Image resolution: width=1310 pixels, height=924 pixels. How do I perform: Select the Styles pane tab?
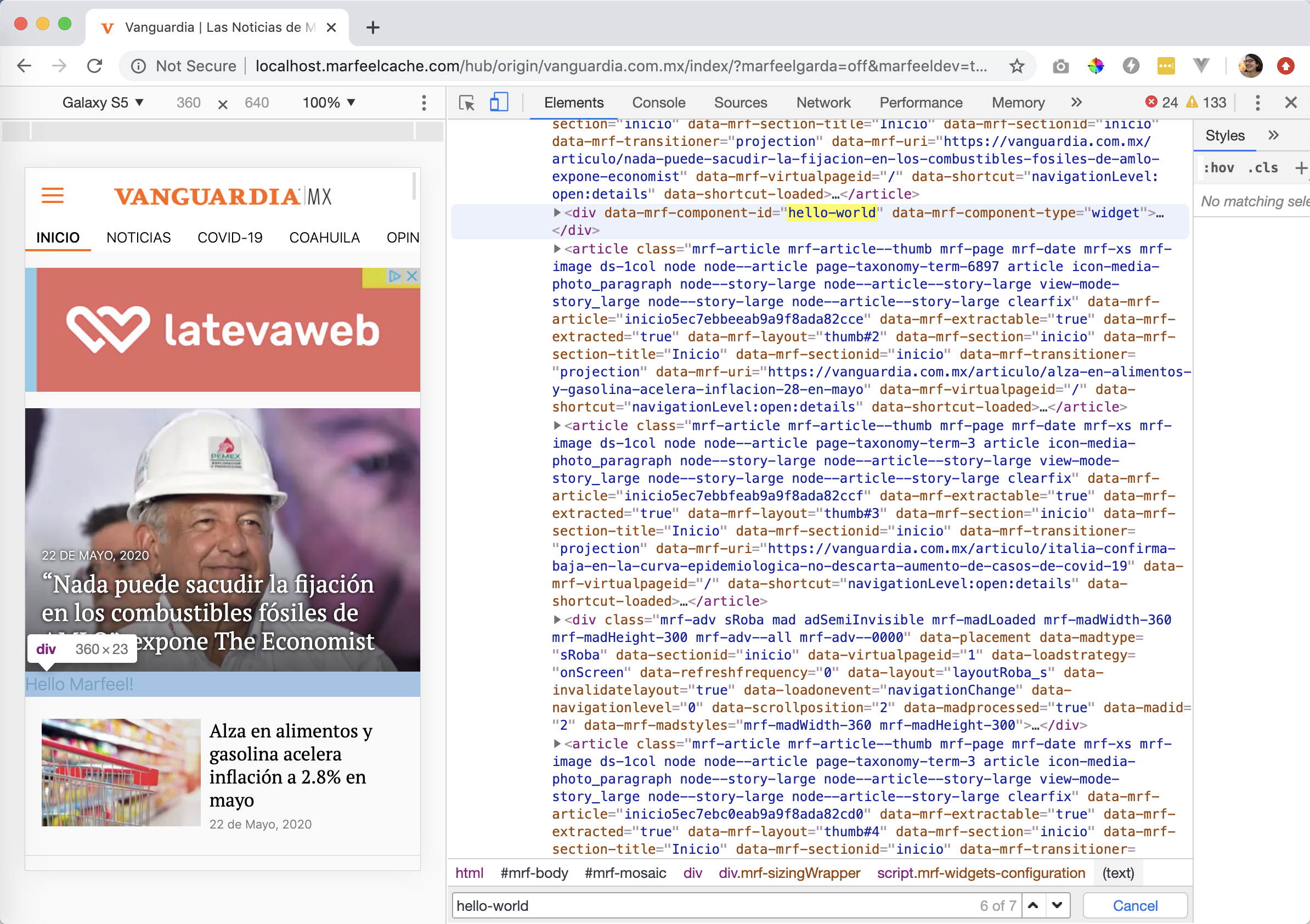[x=1224, y=136]
